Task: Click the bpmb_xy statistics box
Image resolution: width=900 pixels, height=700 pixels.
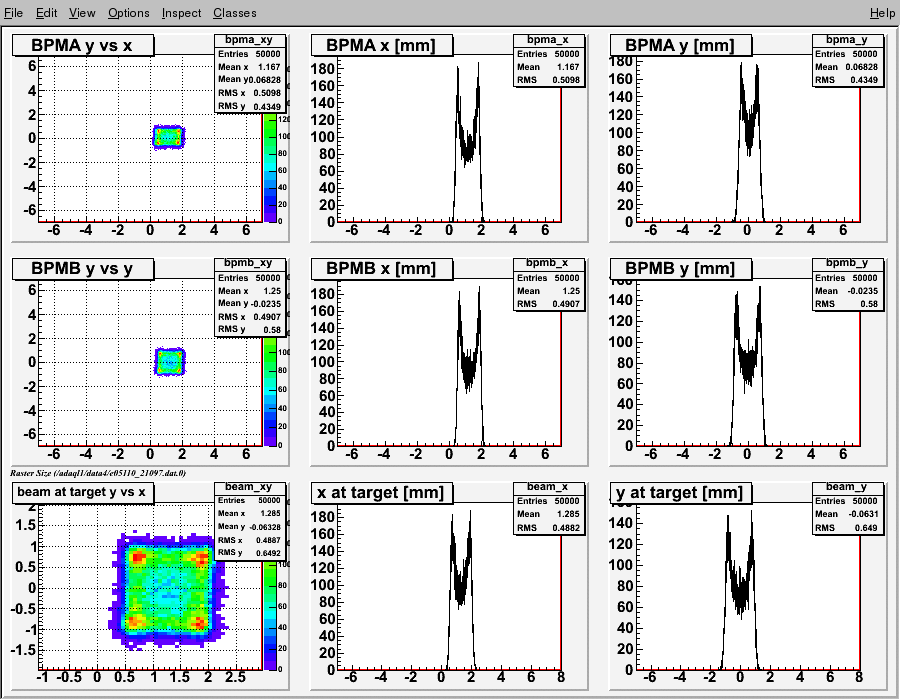Action: pos(250,297)
